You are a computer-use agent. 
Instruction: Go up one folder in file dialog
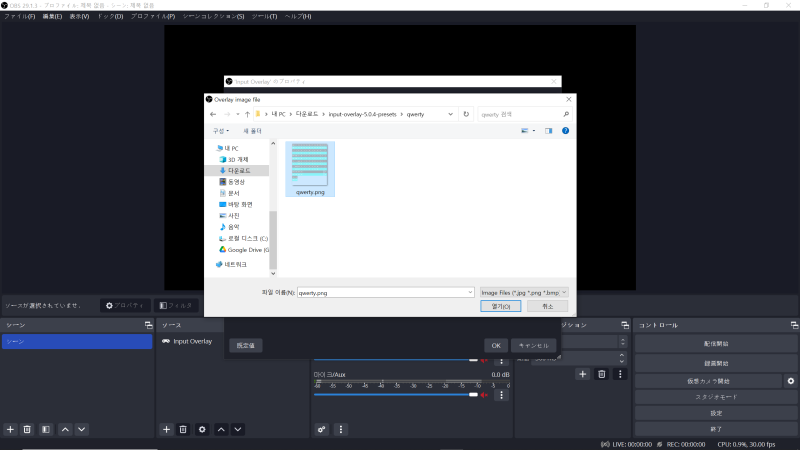click(x=247, y=114)
